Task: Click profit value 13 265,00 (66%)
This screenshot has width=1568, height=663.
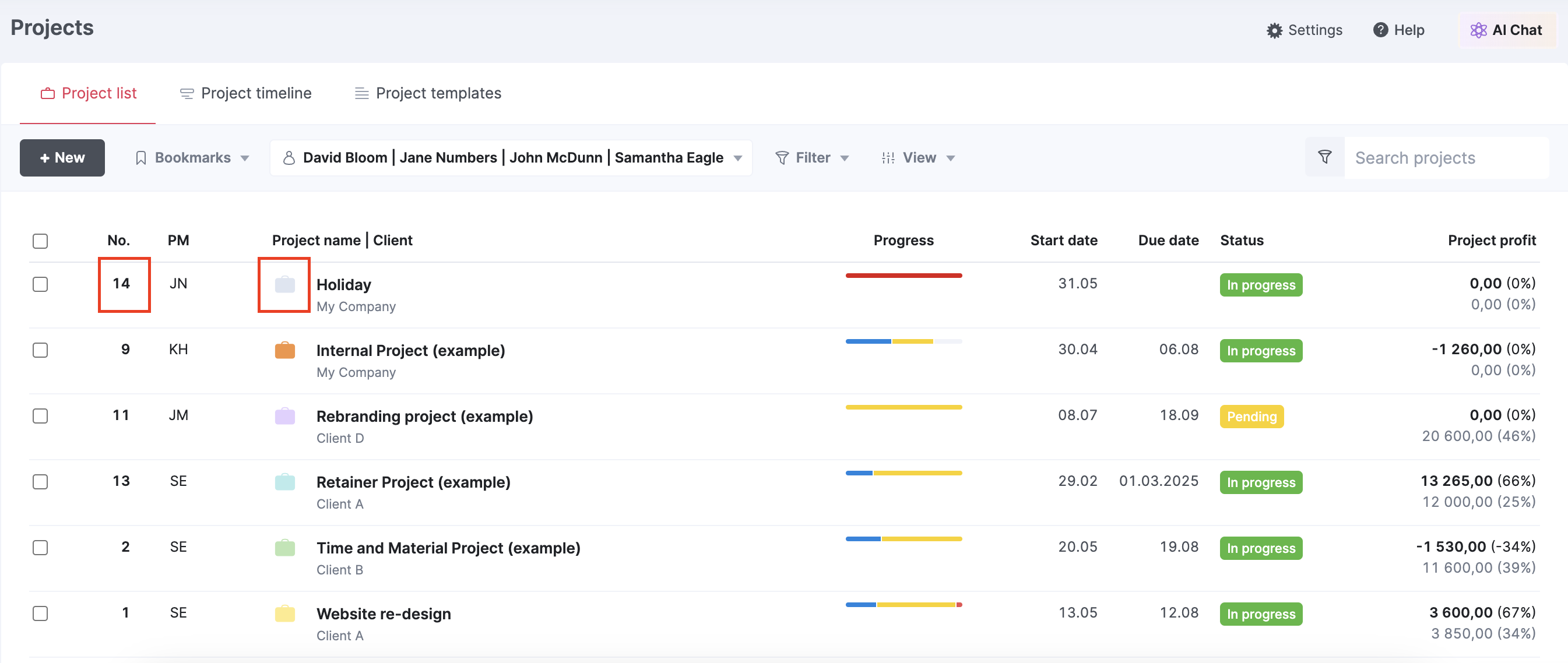Action: [x=1478, y=481]
